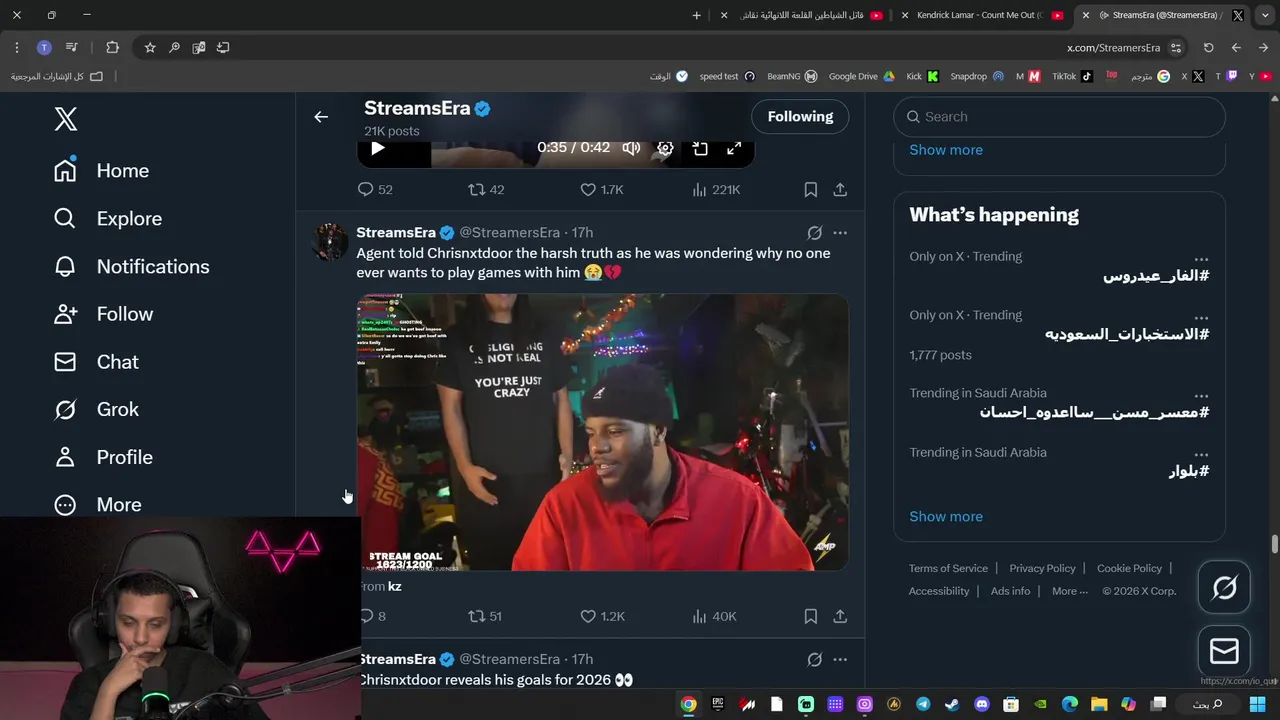Viewport: 1280px width, 720px height.
Task: Bookmark this page with star icon
Action: point(150,47)
